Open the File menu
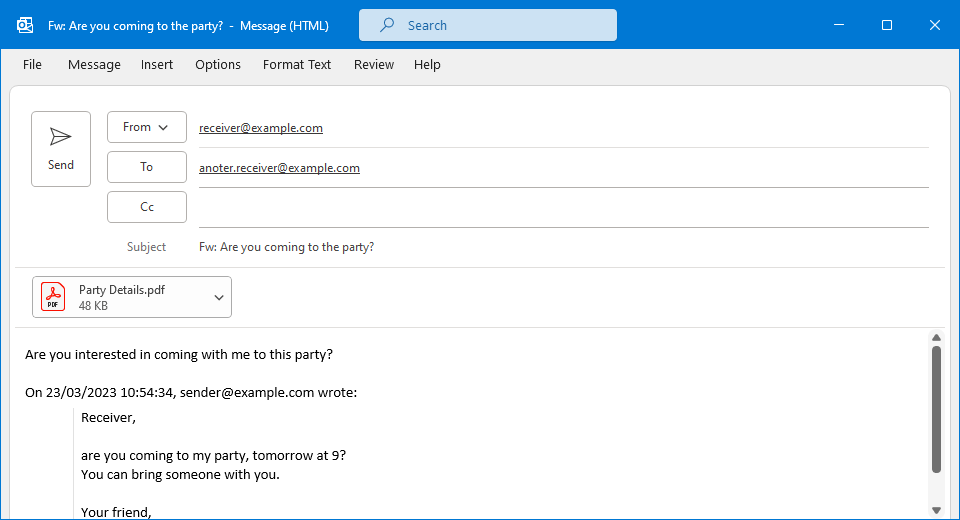The width and height of the screenshot is (960, 520). [x=32, y=64]
